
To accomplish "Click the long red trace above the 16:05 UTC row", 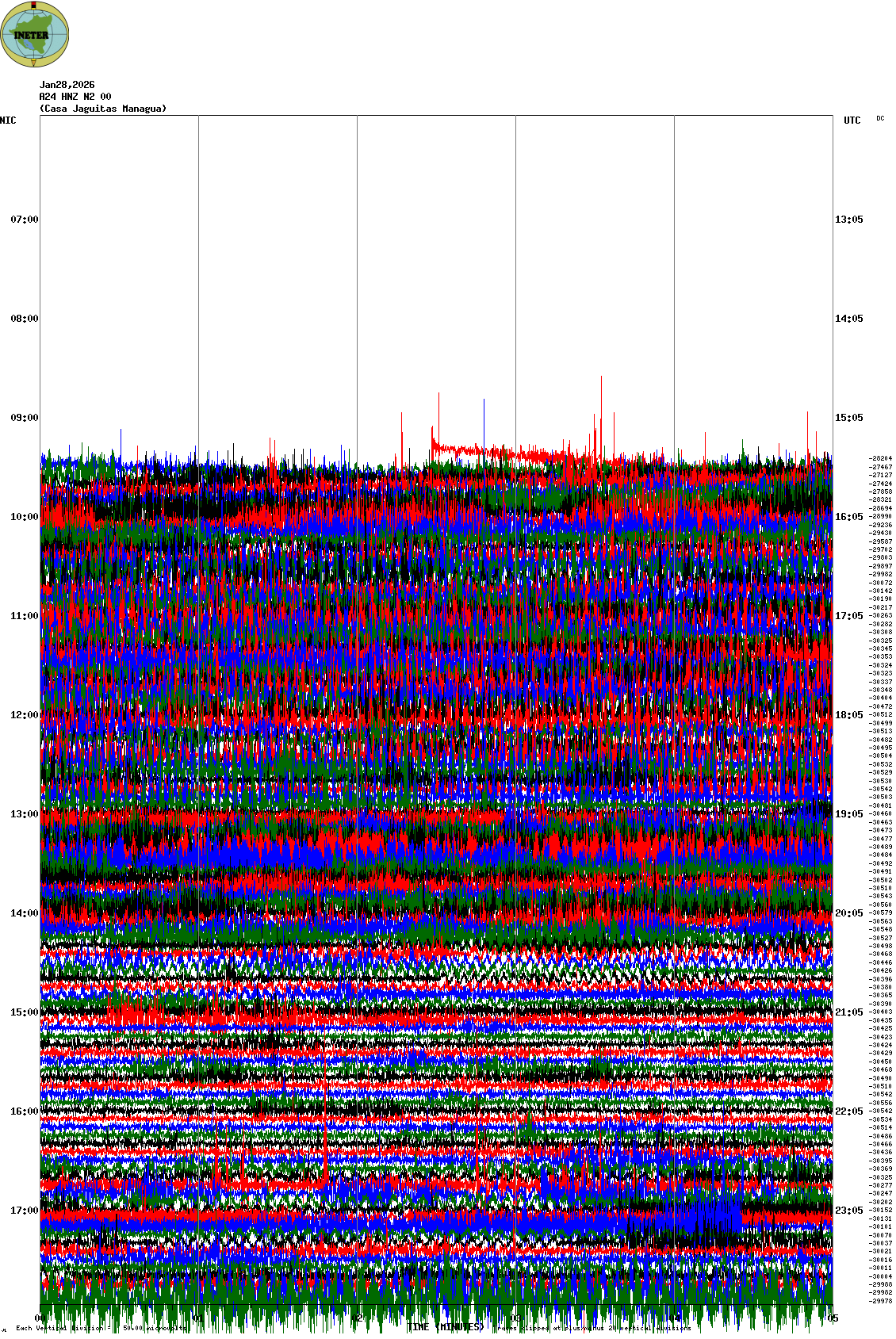I will pos(507,453).
